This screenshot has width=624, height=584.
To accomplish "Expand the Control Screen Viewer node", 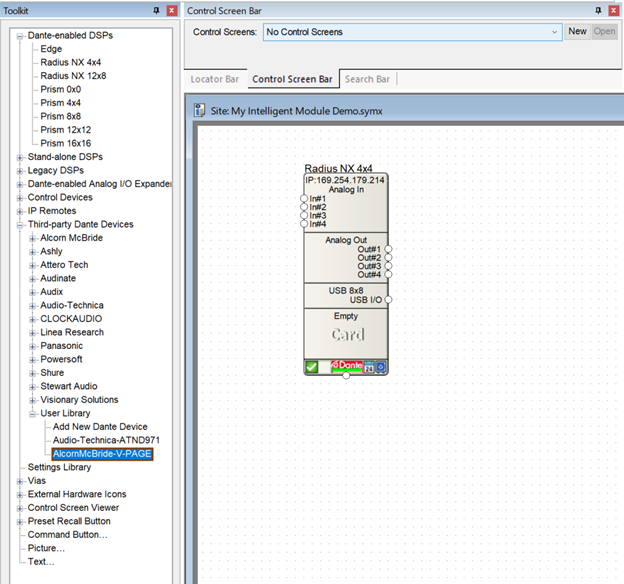I will coord(20,508).
